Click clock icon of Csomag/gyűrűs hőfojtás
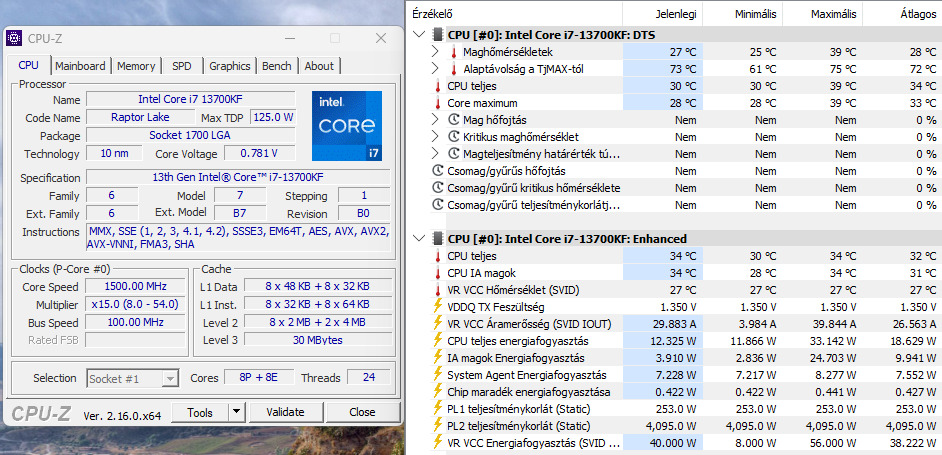 (438, 171)
